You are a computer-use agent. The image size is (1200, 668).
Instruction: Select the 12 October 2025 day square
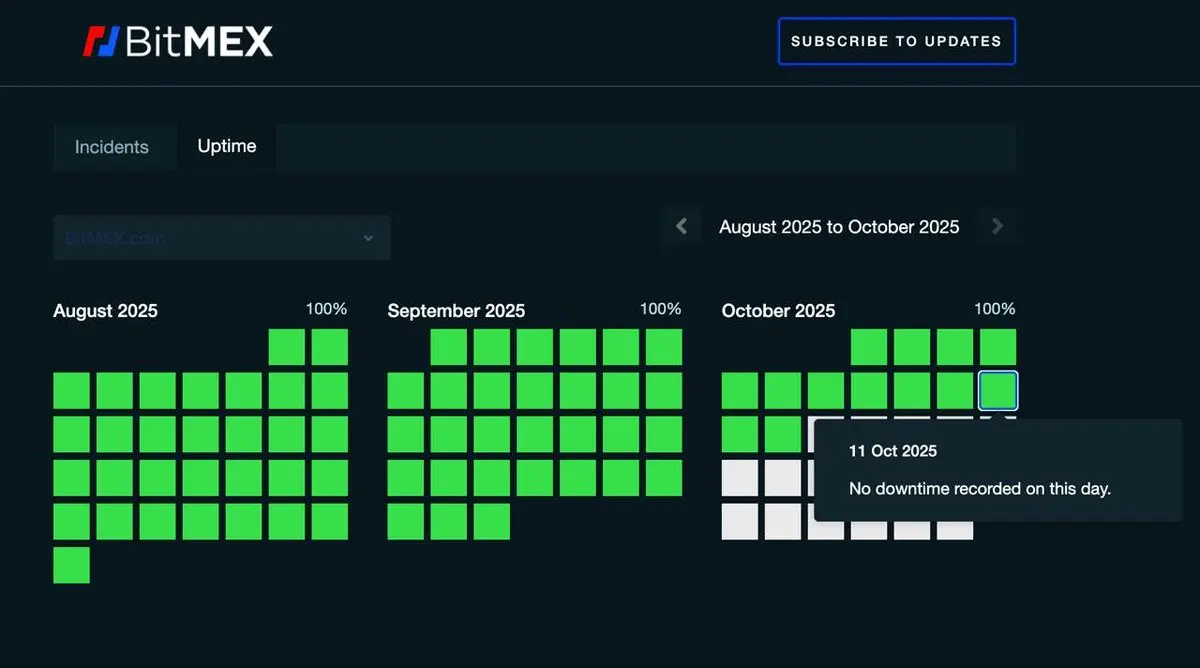[x=740, y=434]
